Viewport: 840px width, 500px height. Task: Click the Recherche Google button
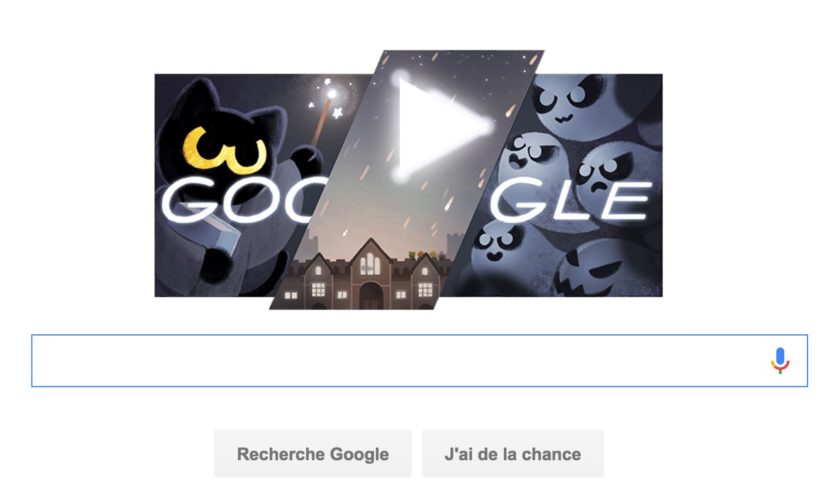coord(313,454)
